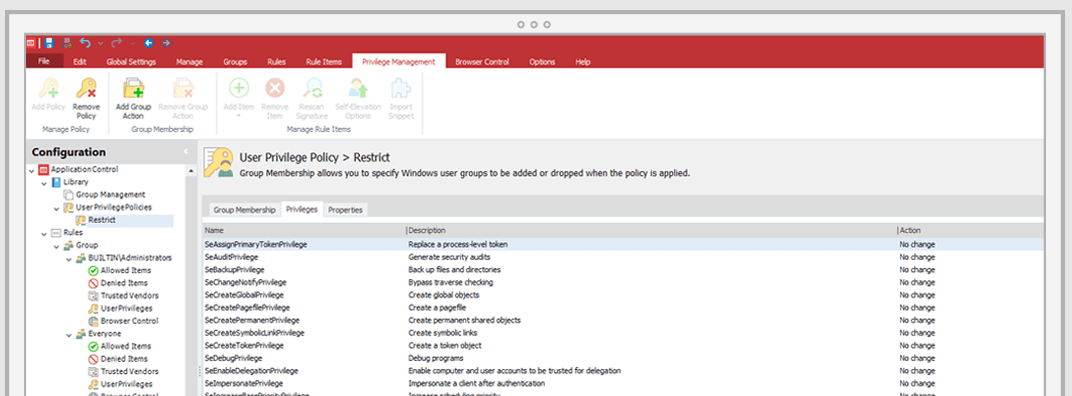Select Browser Control under BUILTIN\Administrators

(124, 321)
